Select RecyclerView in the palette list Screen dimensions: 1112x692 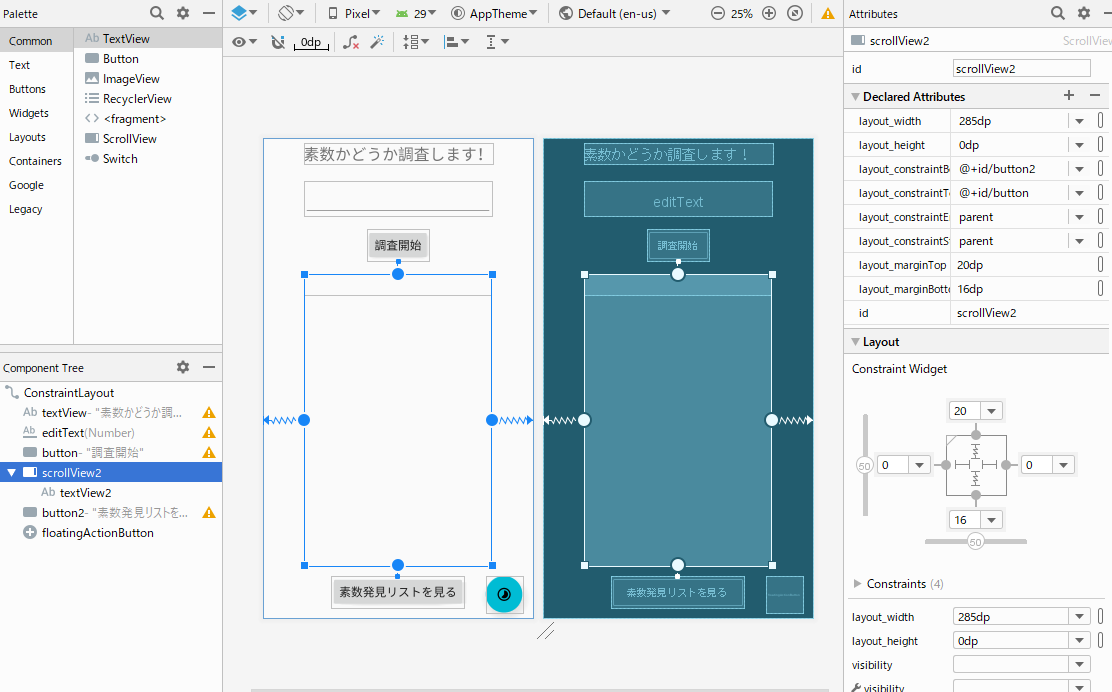tap(137, 99)
